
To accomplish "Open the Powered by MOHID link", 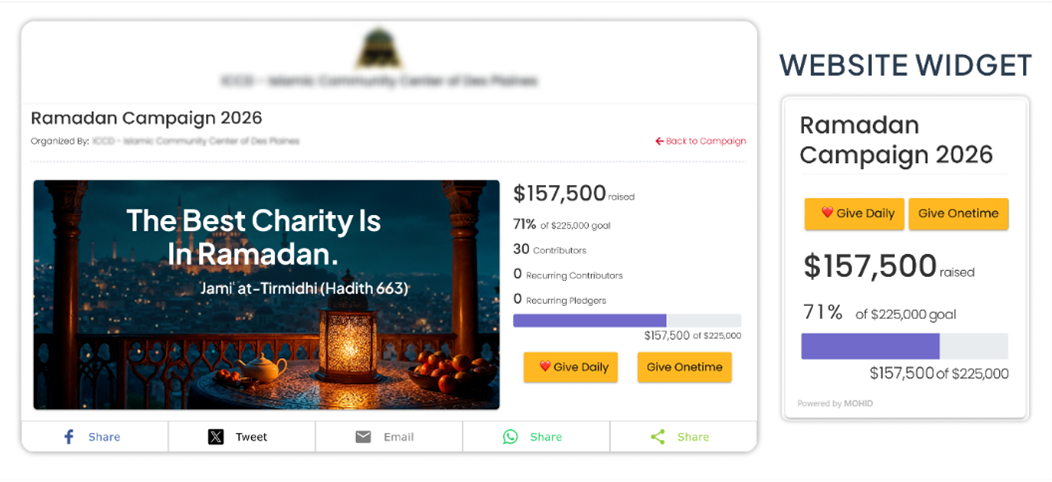I will pos(835,404).
